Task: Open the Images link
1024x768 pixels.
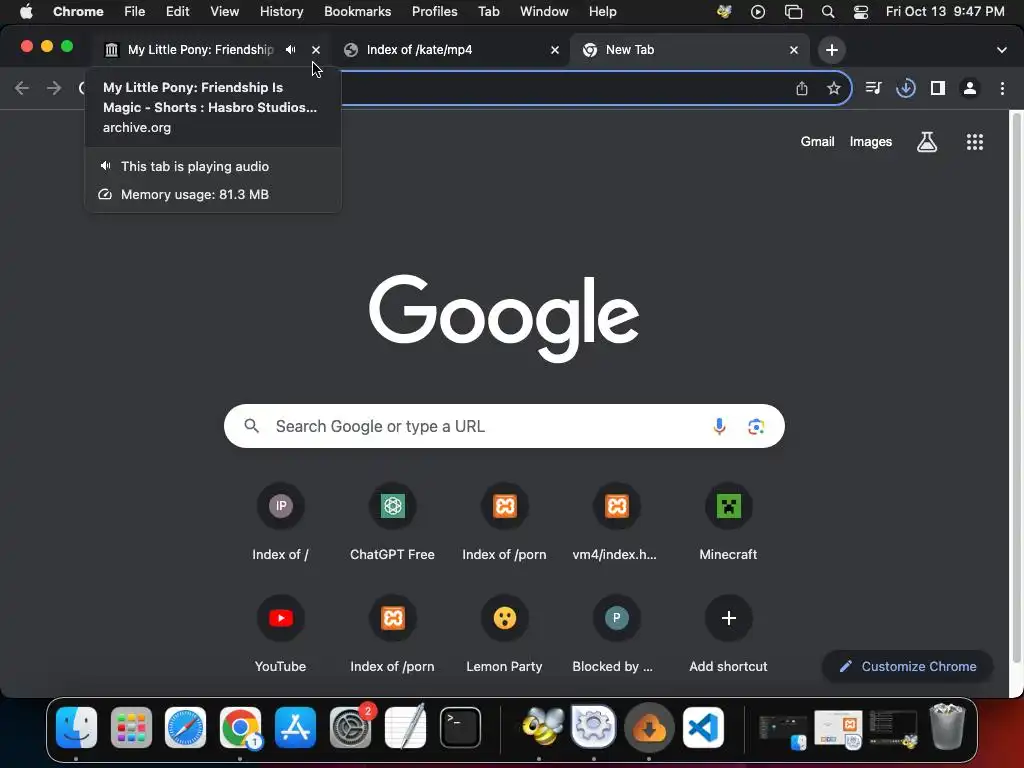Action: pyautogui.click(x=871, y=142)
